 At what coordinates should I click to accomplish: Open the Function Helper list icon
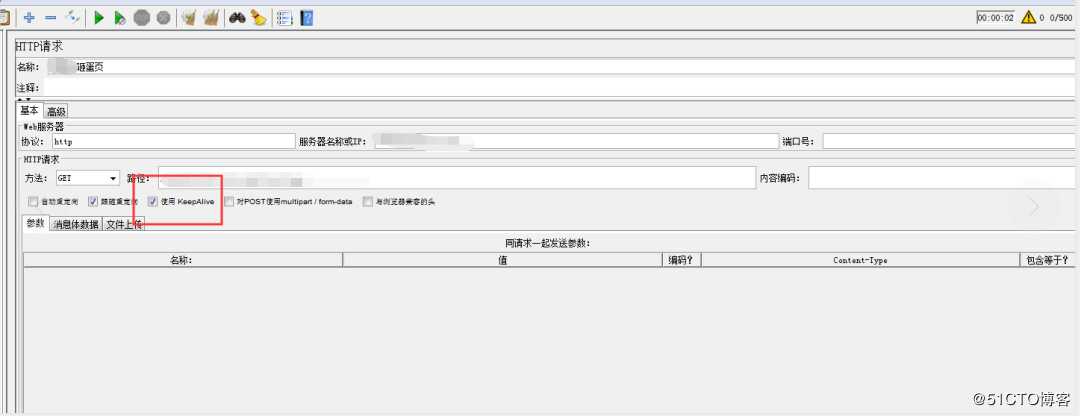284,18
